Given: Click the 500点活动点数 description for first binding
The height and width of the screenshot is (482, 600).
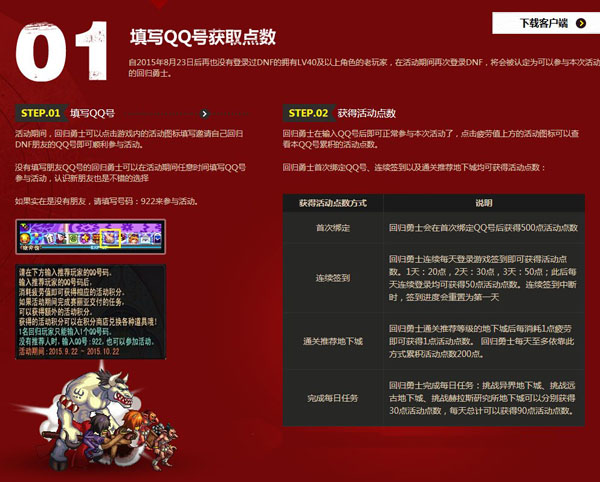Looking at the screenshot, I should click(x=483, y=228).
